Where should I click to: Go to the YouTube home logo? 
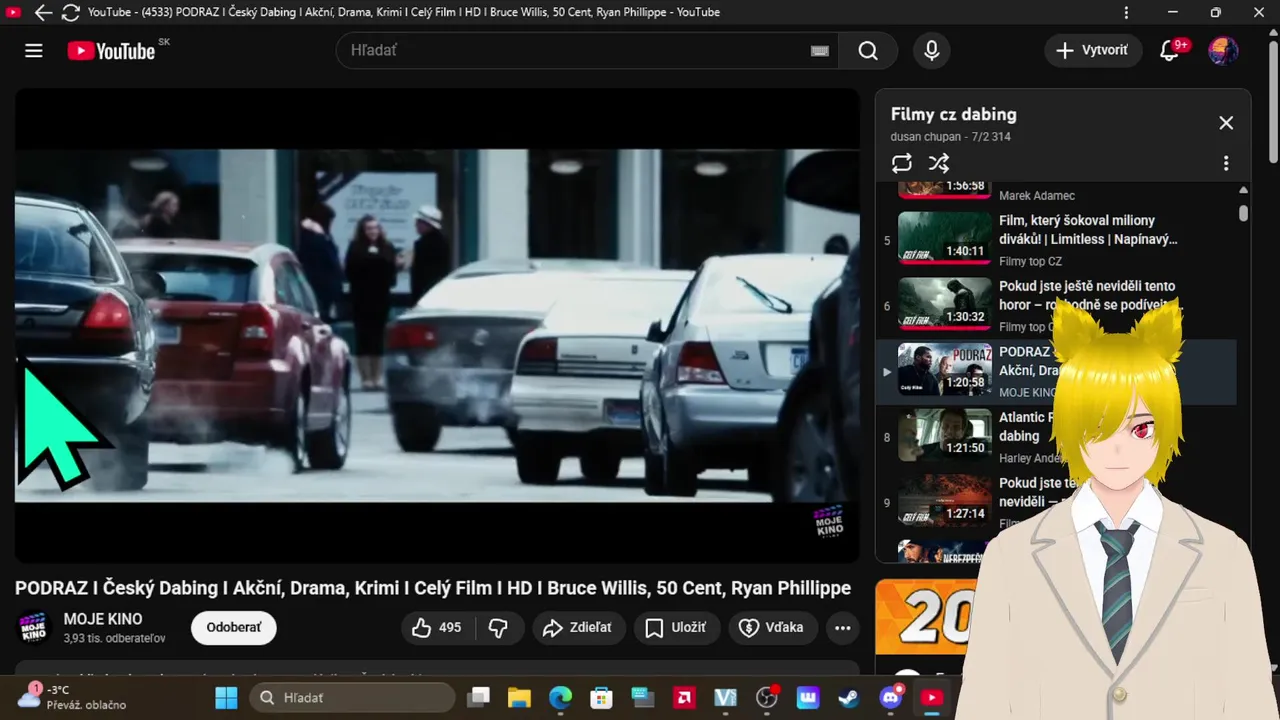coord(111,51)
